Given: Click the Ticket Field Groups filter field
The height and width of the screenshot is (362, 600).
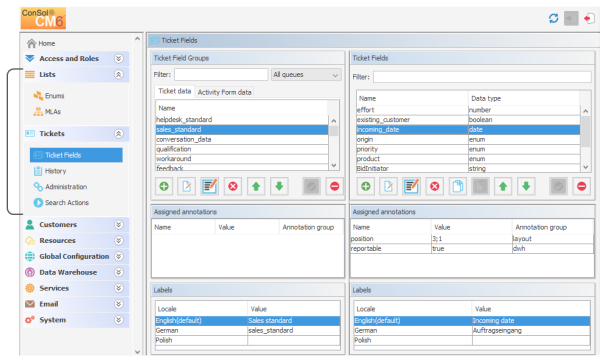Looking at the screenshot, I should (x=221, y=75).
